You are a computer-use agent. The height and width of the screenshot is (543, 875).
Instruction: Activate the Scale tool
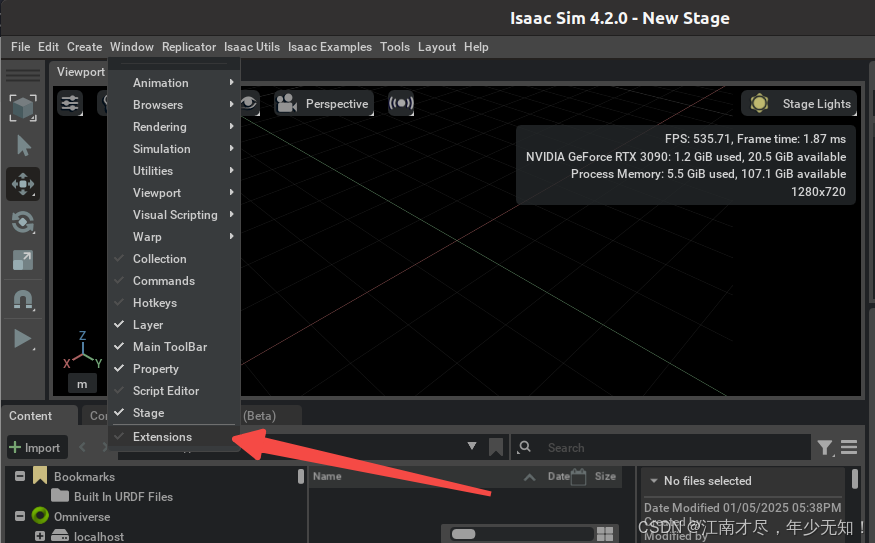(x=23, y=260)
